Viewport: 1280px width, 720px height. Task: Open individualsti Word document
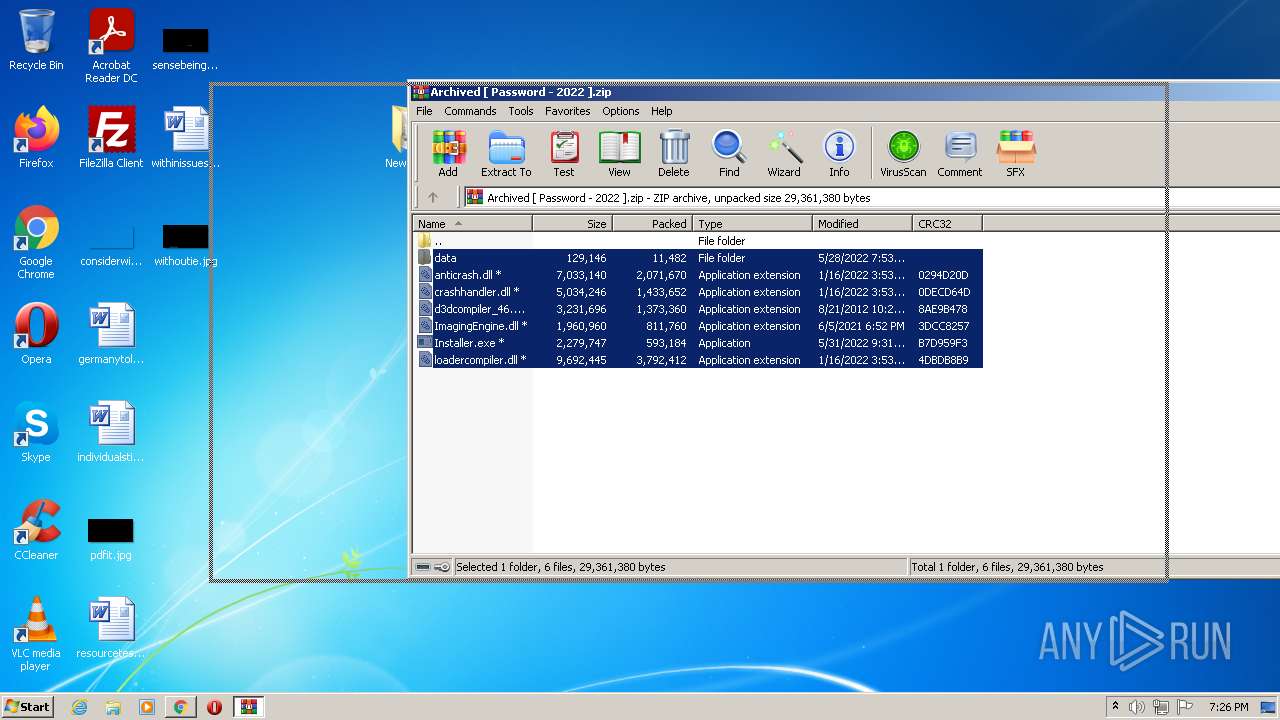(x=111, y=432)
